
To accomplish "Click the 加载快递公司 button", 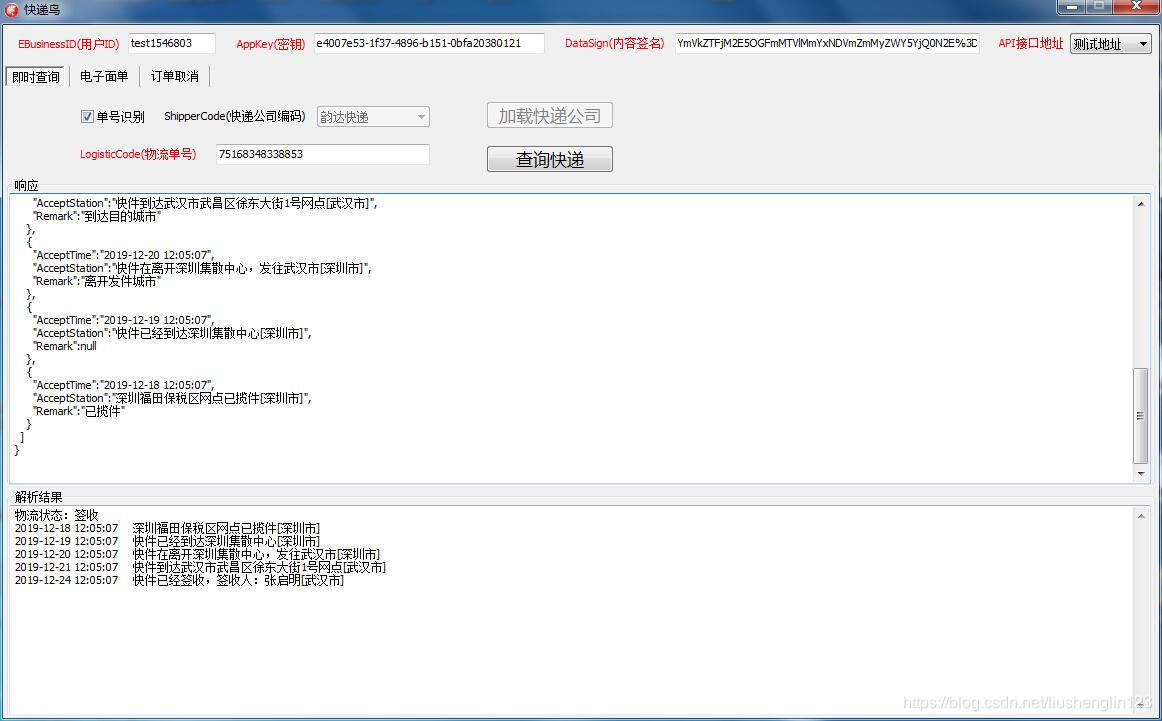I will 549,116.
